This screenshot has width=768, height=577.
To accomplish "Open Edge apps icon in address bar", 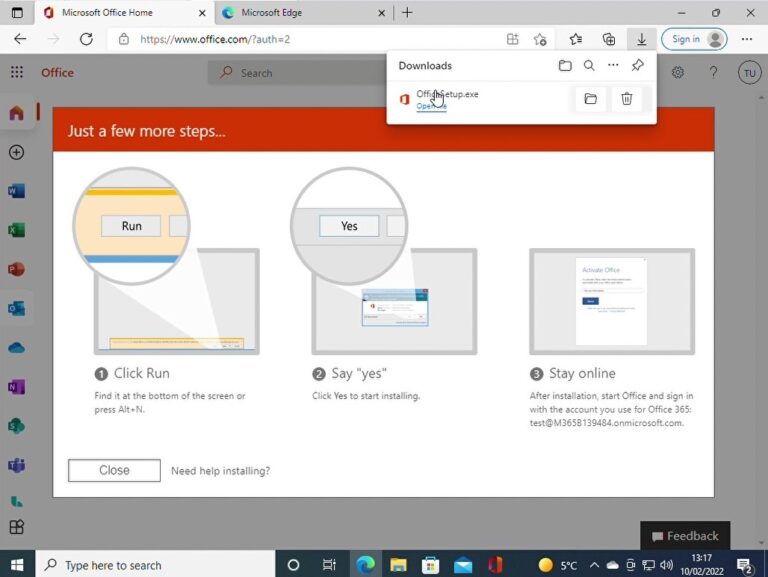I will point(512,39).
